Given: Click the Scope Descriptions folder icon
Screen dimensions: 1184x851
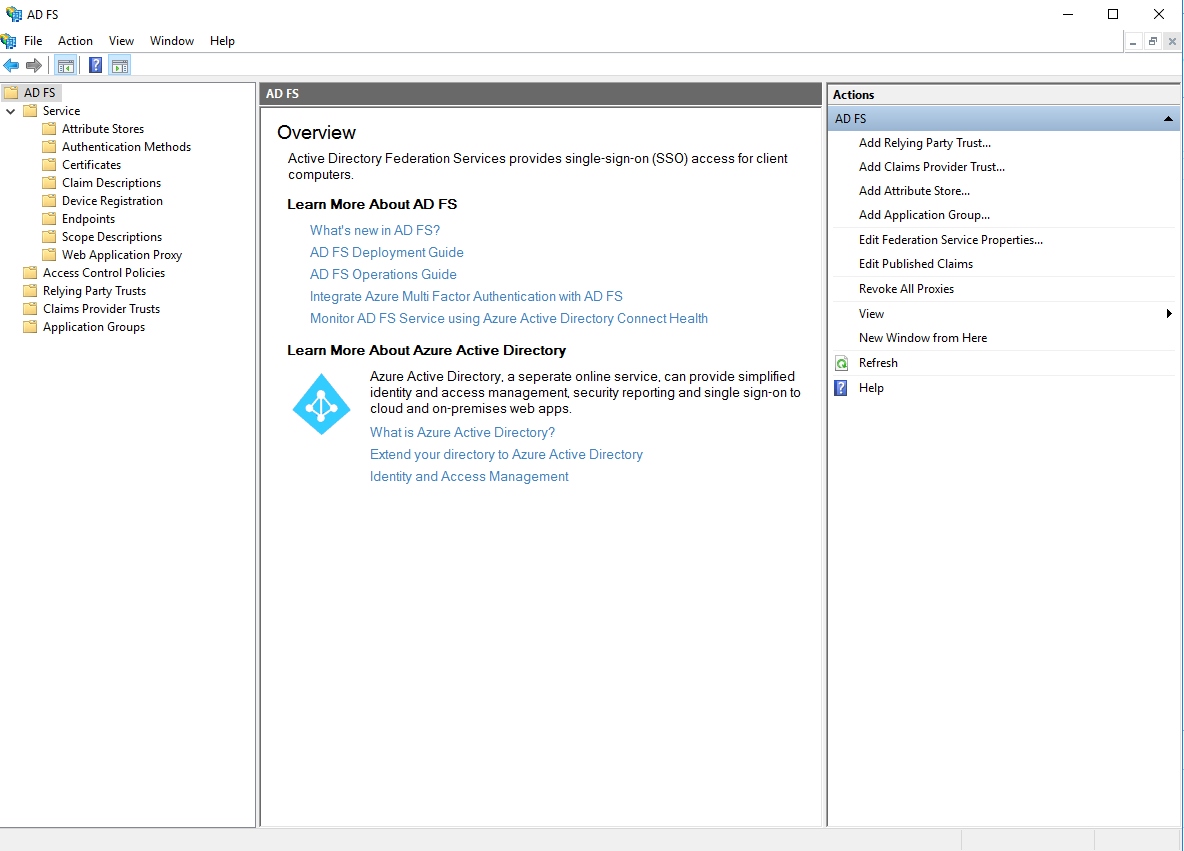Looking at the screenshot, I should click(x=49, y=237).
